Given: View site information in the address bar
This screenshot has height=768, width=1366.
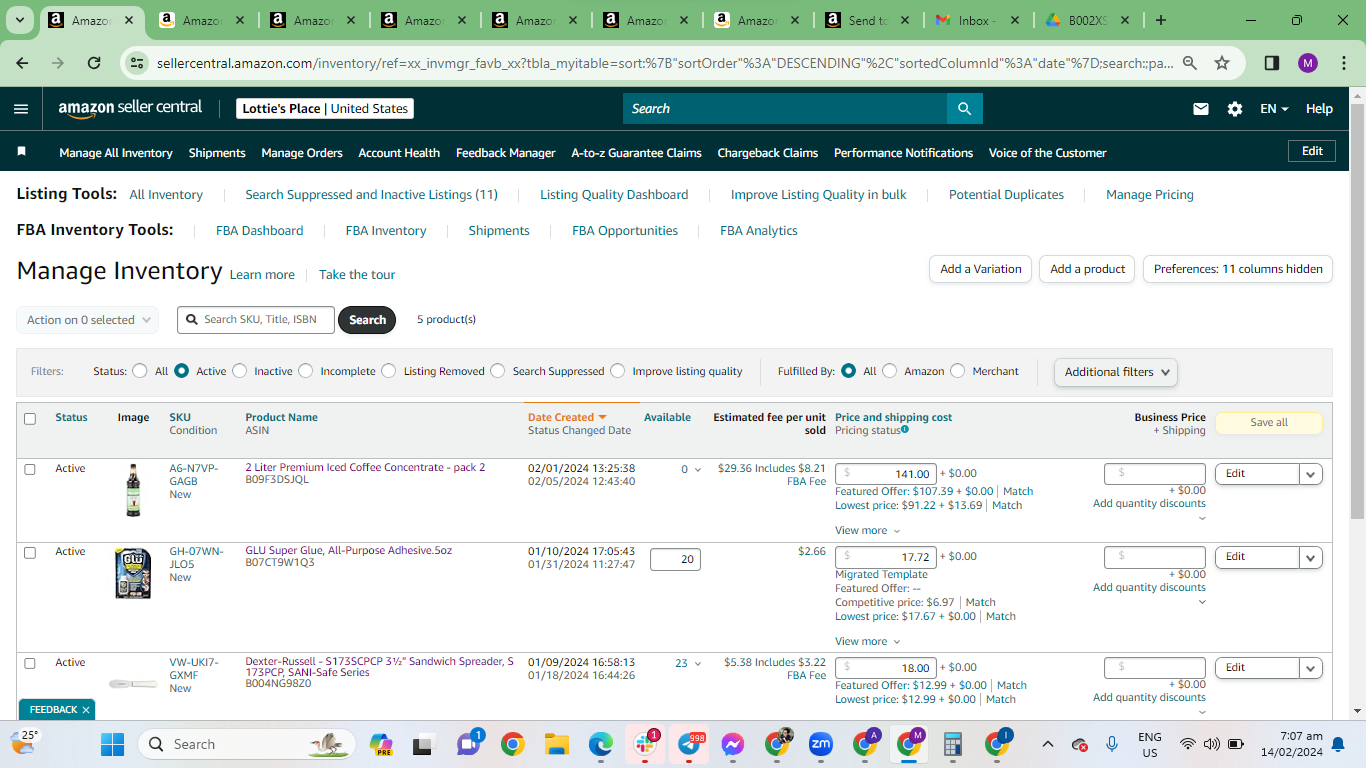Looking at the screenshot, I should pyautogui.click(x=137, y=63).
